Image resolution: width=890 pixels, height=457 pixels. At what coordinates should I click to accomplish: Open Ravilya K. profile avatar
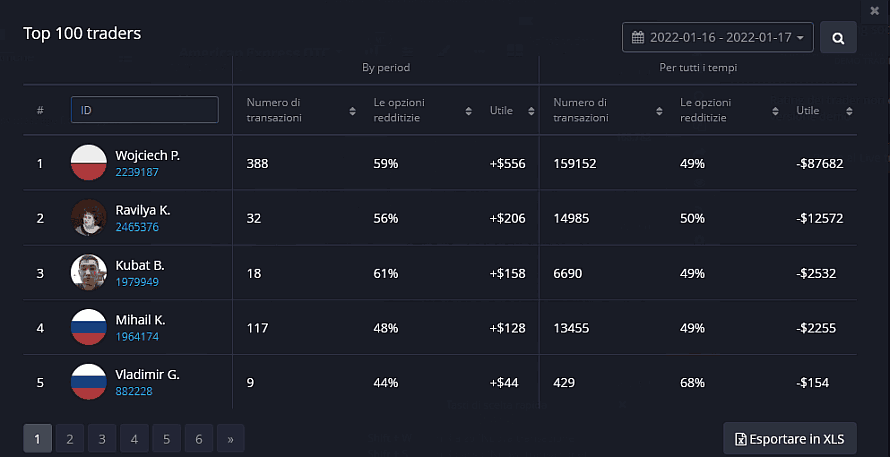coord(89,218)
